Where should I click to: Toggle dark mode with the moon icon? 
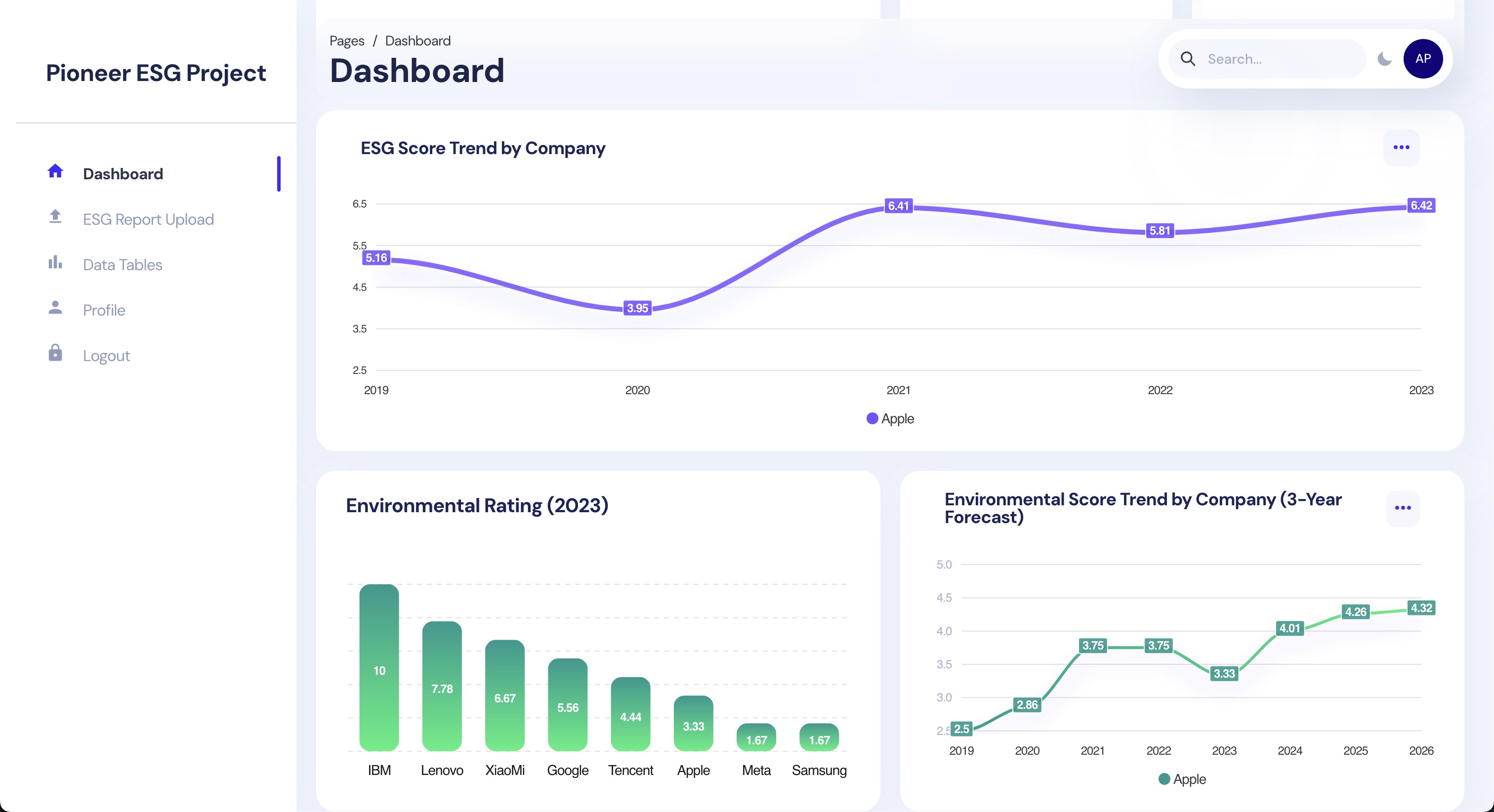1384,59
